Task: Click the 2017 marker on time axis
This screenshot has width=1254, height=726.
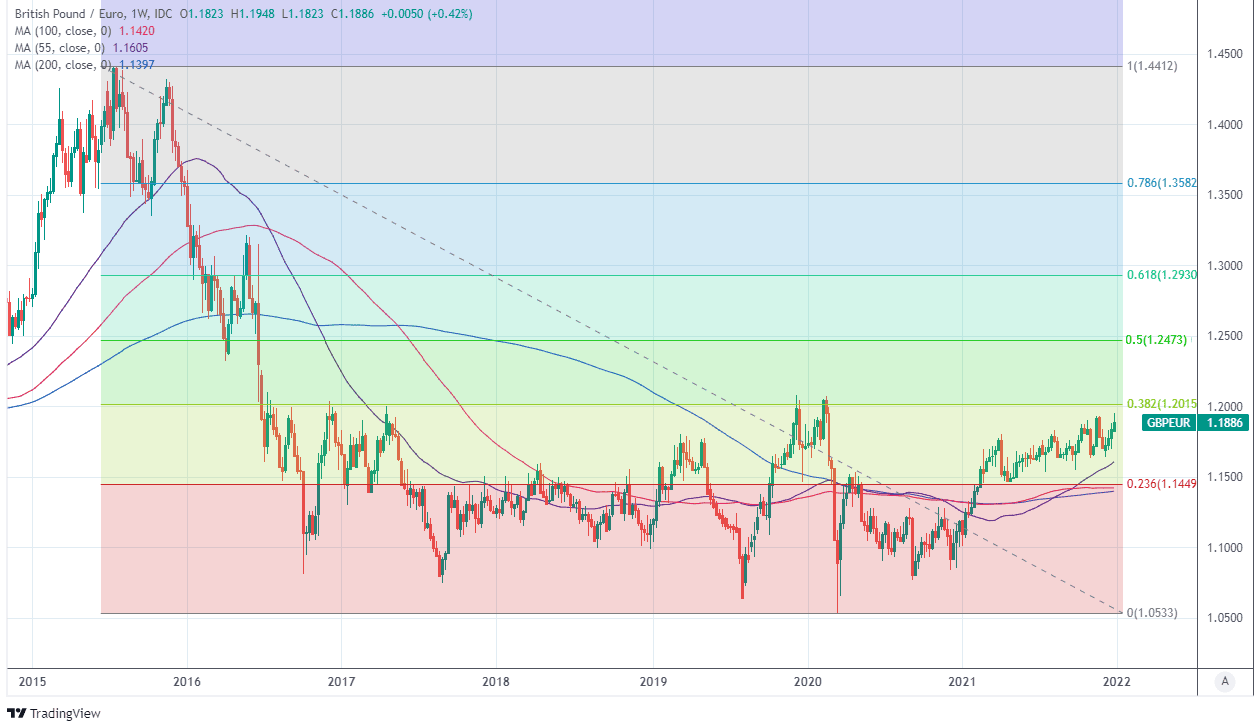Action: [x=341, y=682]
